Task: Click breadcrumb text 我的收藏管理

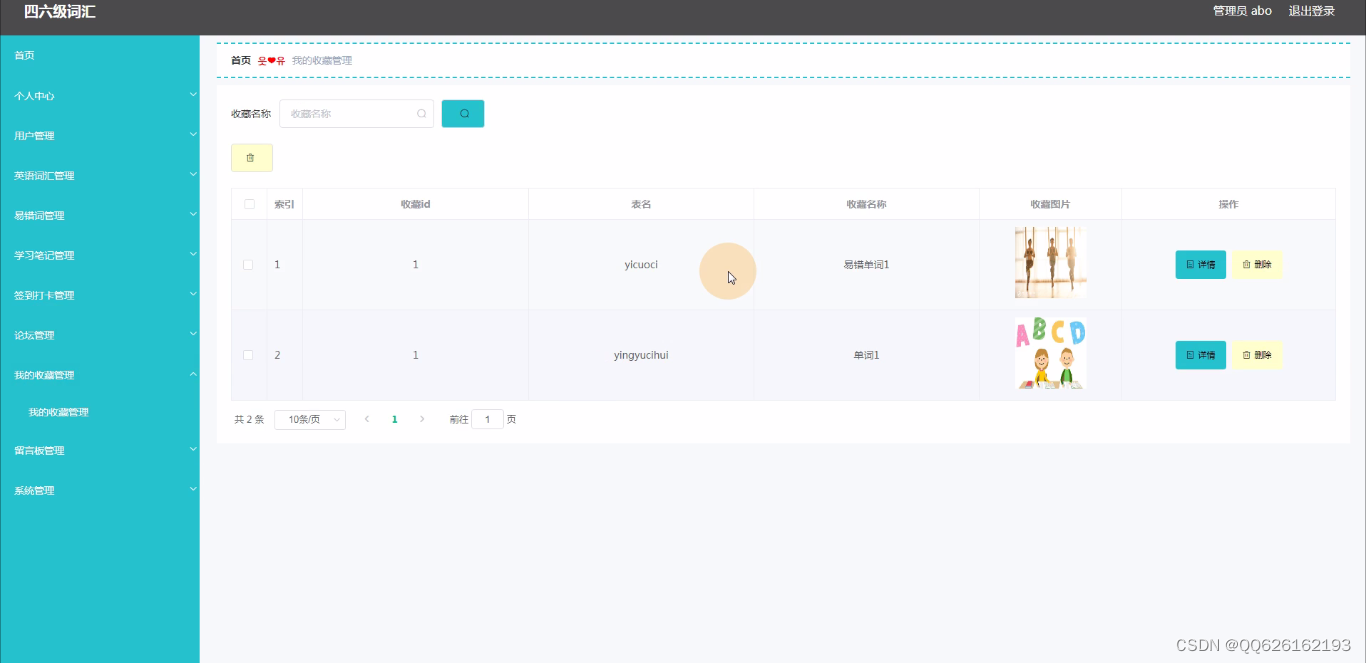Action: (322, 61)
